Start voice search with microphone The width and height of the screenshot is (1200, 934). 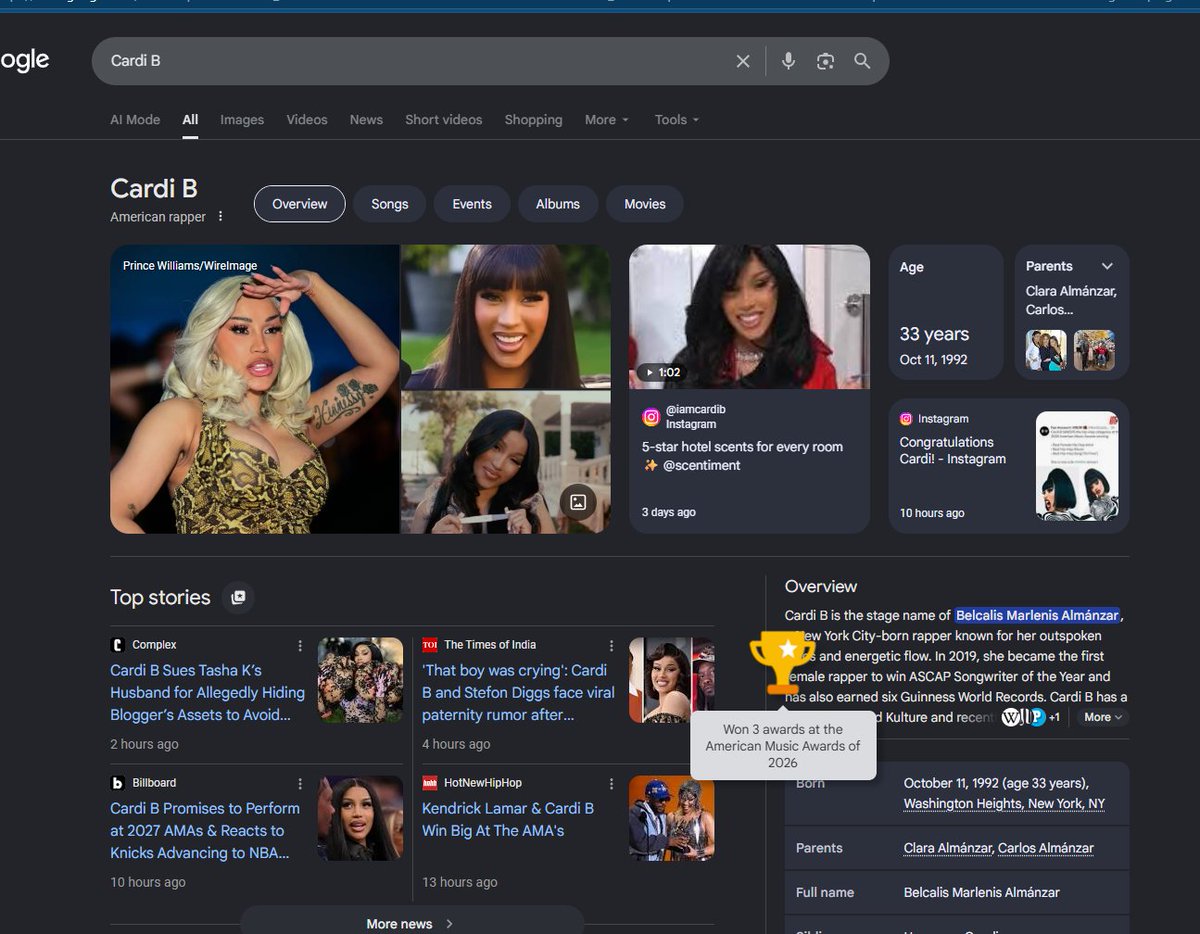click(x=788, y=61)
